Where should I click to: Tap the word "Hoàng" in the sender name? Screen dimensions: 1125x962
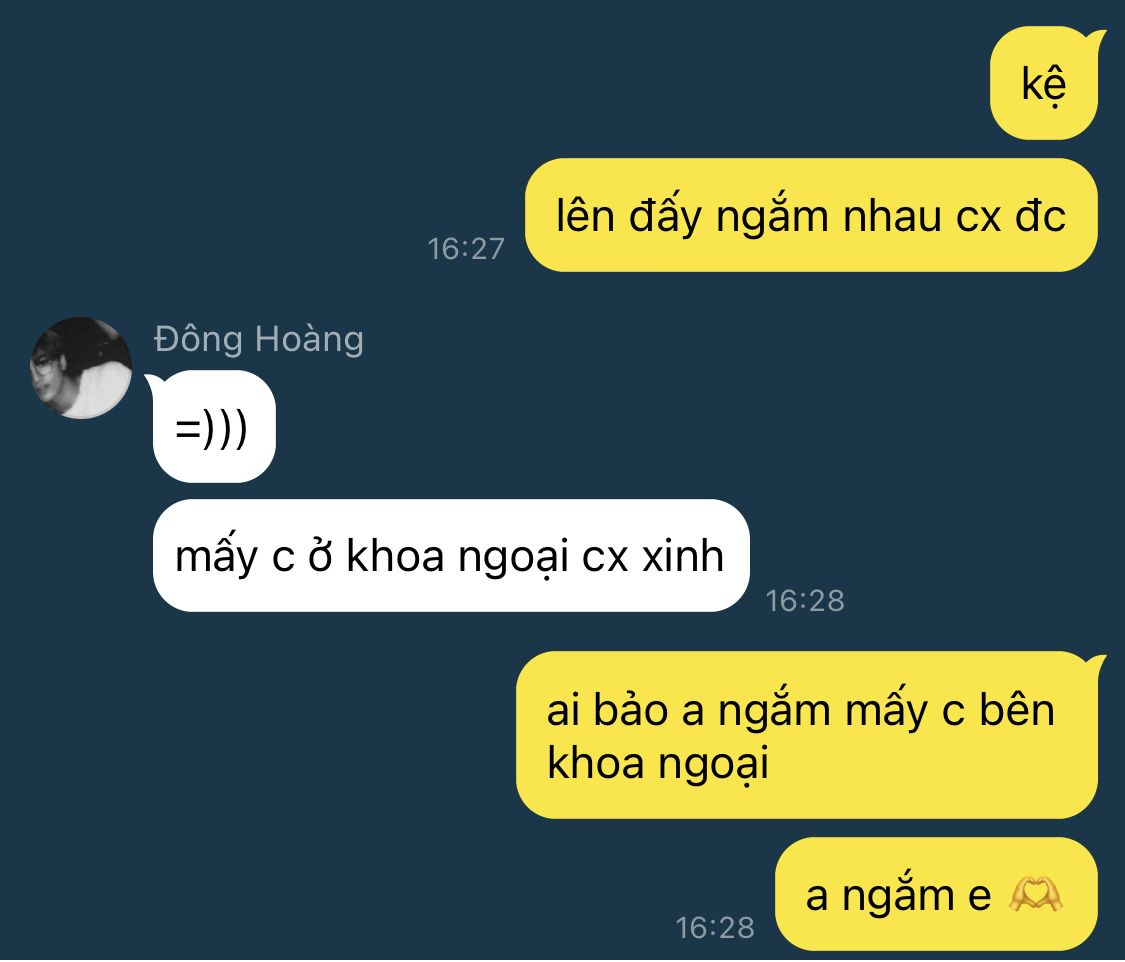[x=309, y=339]
